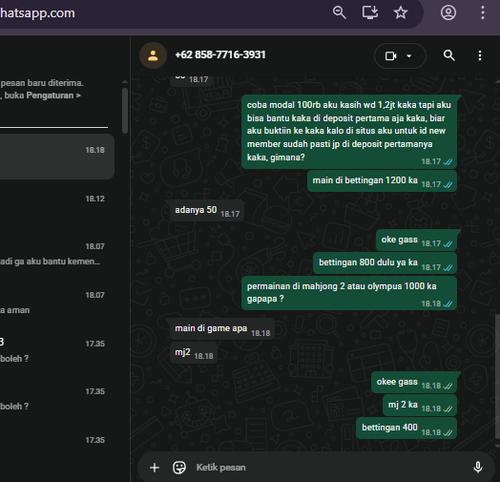Open the chat list item at 18.12

(57, 204)
